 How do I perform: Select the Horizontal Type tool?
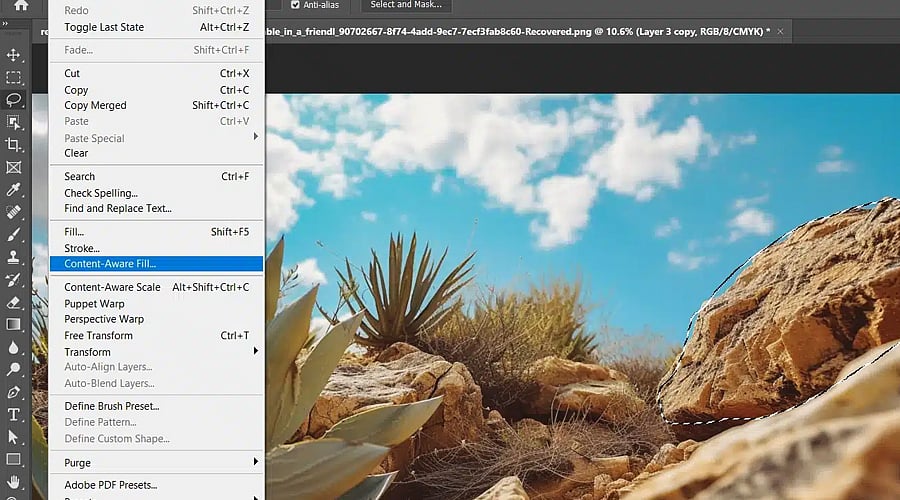click(x=13, y=414)
